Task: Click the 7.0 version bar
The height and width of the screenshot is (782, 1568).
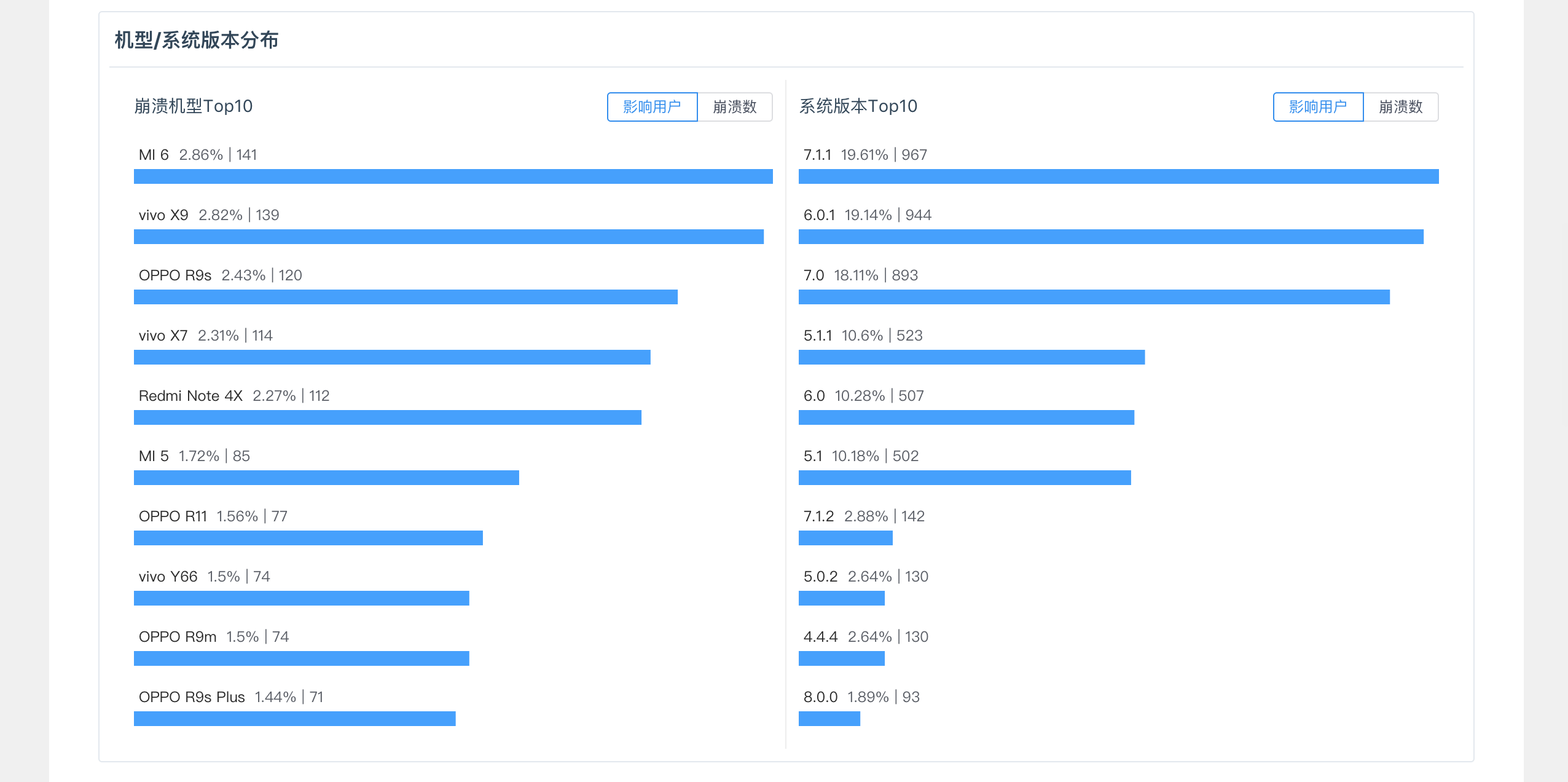Action: pos(1094,297)
